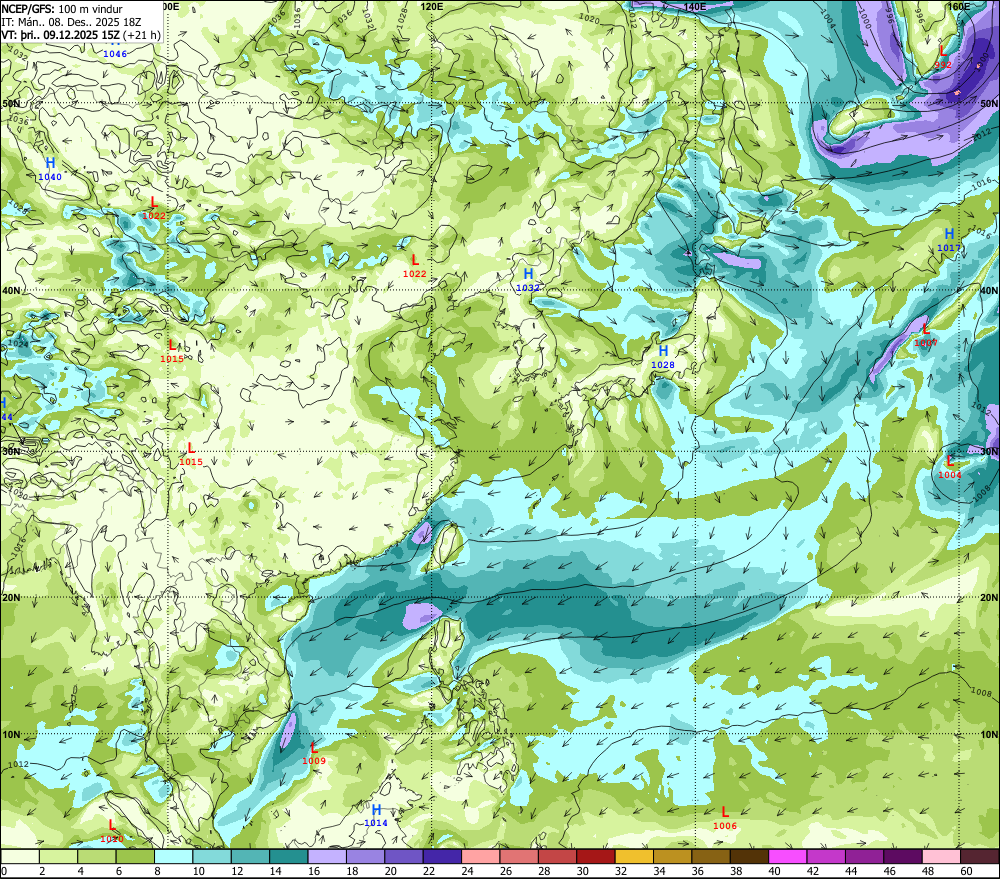
Task: Click the legend value 20
Action: 391,871
